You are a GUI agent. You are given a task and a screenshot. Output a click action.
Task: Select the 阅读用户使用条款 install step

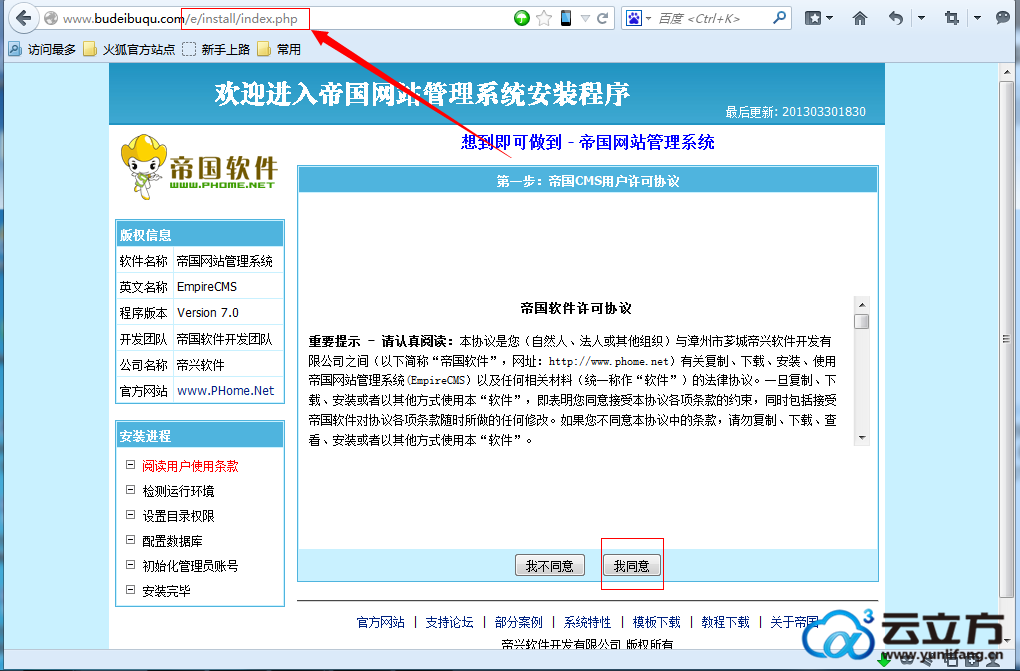coord(190,466)
